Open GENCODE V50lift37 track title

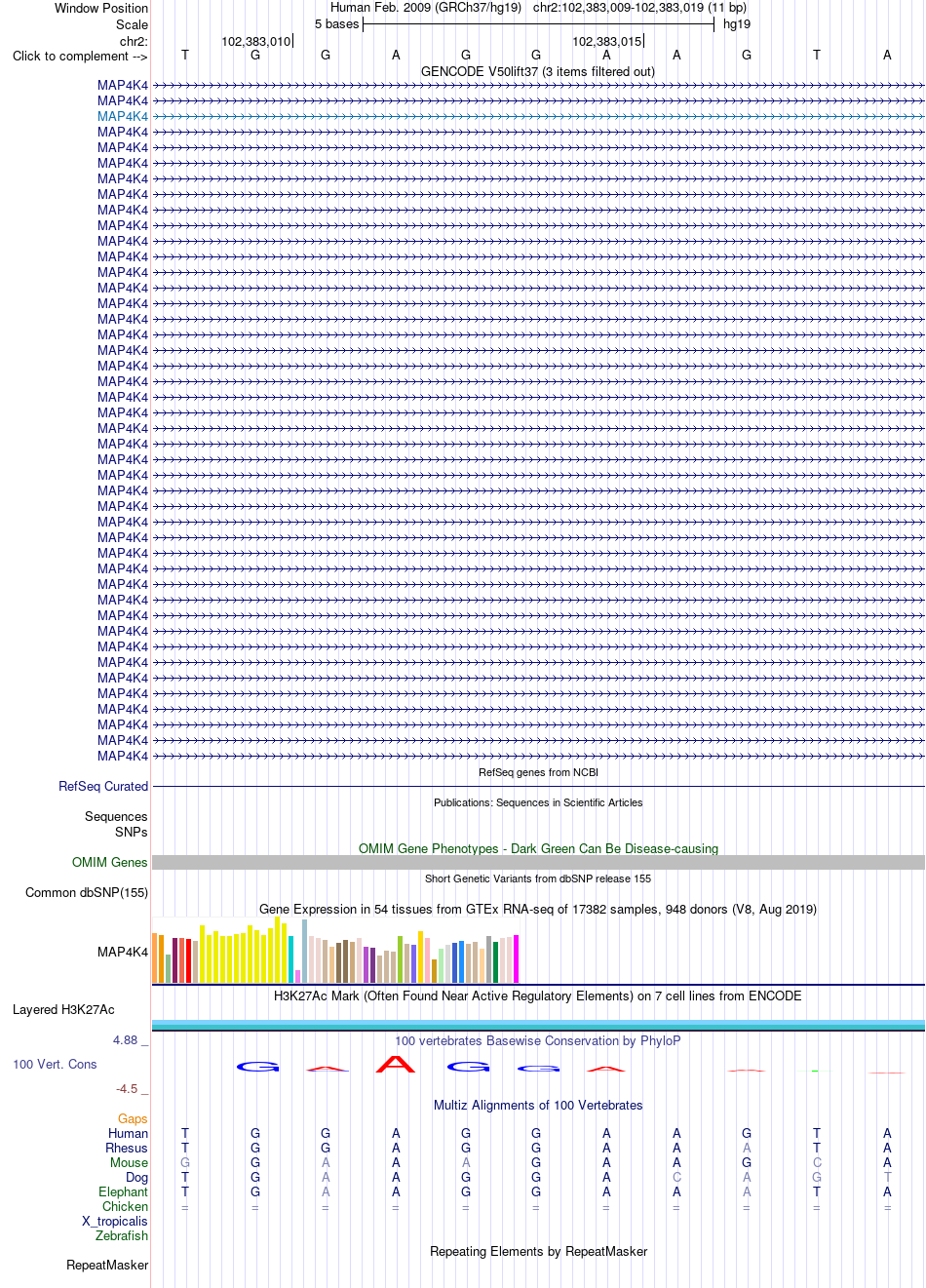538,72
